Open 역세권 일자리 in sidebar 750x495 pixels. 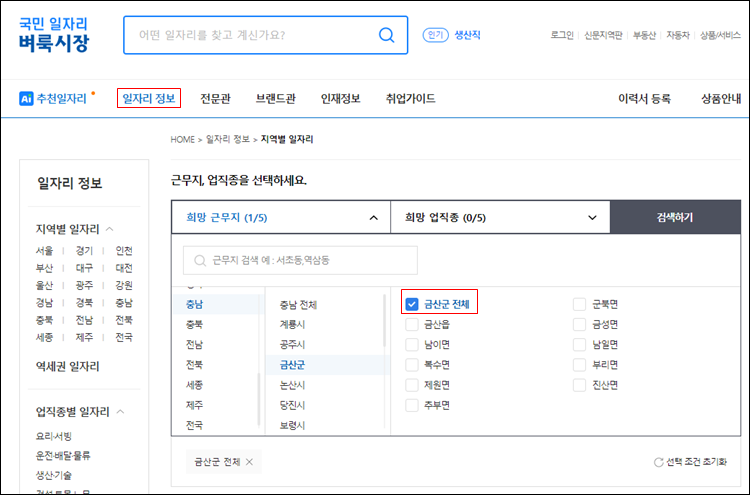67,366
